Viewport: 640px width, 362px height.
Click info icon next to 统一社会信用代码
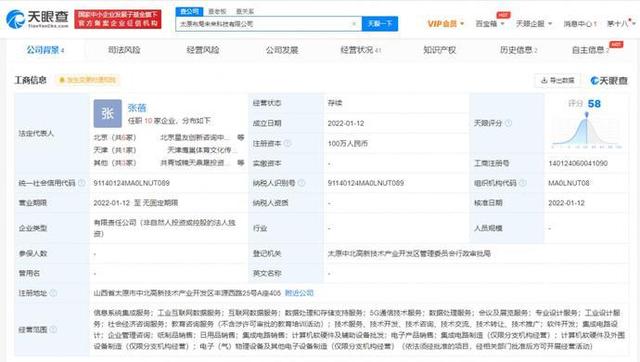[82, 183]
